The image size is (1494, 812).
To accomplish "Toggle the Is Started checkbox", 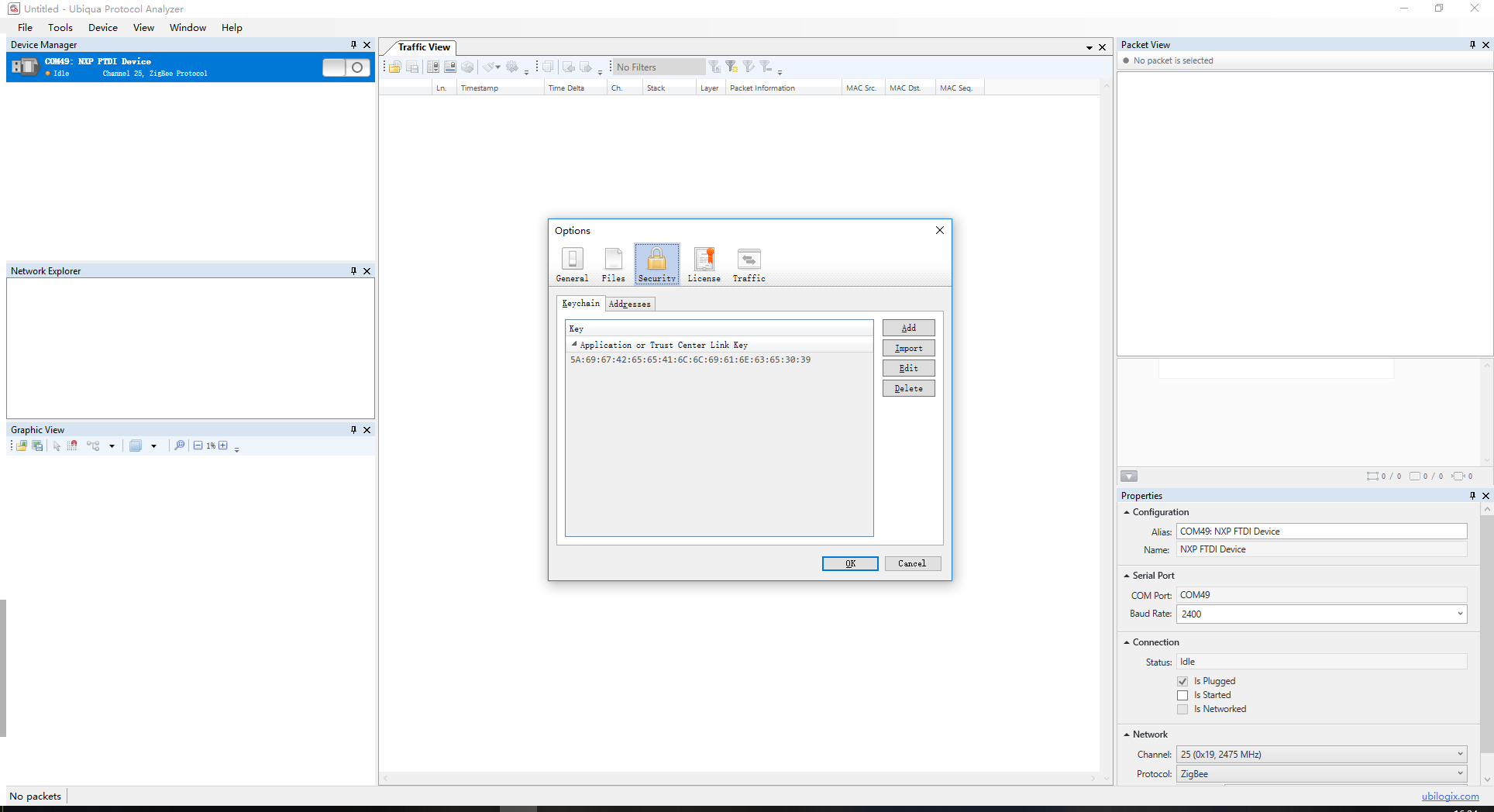I will coord(1182,695).
